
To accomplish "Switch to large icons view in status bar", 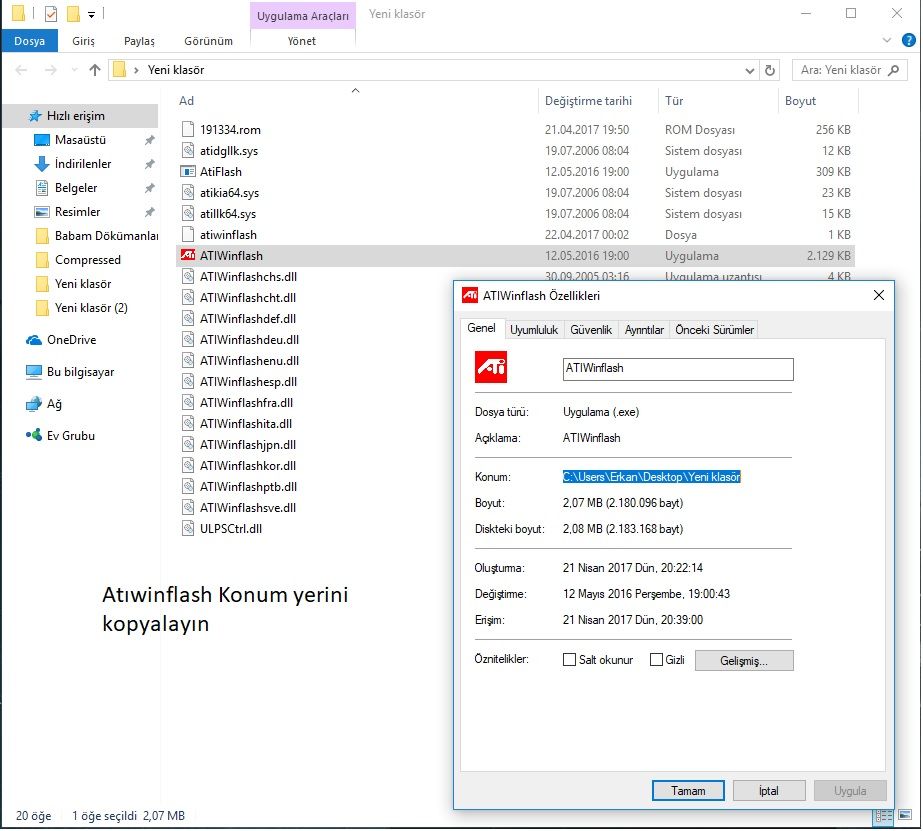I will (905, 816).
